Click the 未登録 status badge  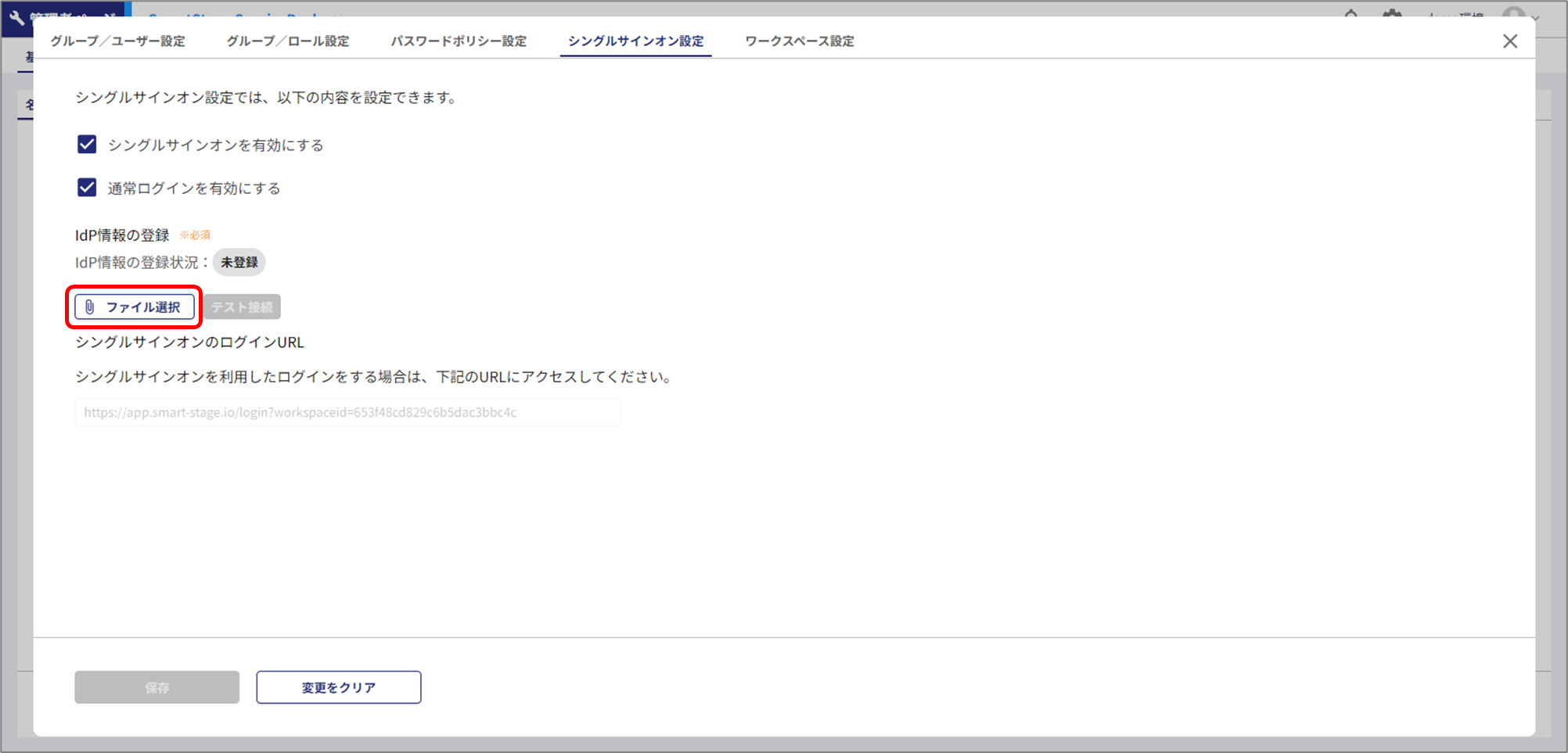[x=239, y=263]
